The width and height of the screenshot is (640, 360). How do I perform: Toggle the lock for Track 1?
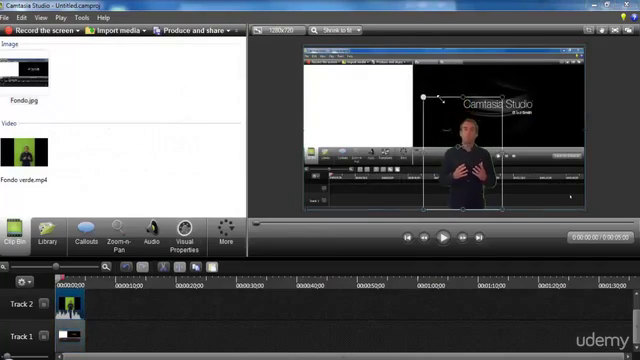(x=44, y=336)
